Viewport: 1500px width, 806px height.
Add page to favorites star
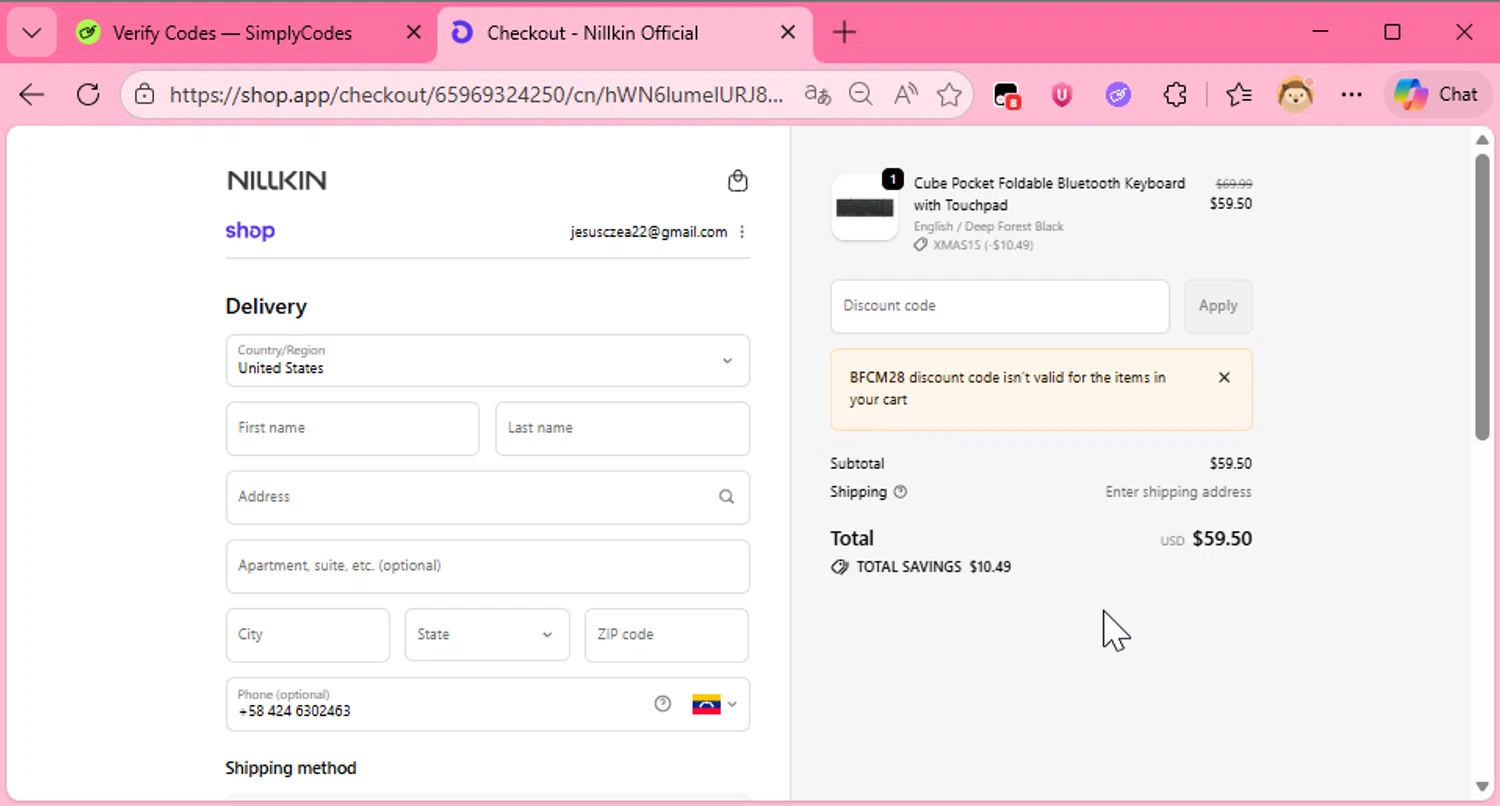point(949,95)
